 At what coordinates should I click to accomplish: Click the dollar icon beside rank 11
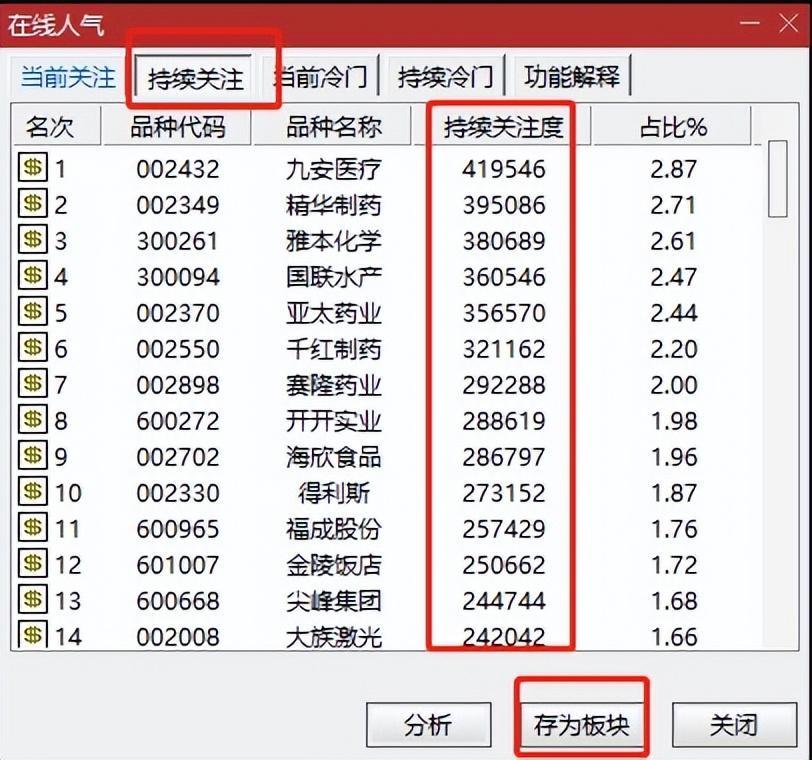tap(33, 529)
